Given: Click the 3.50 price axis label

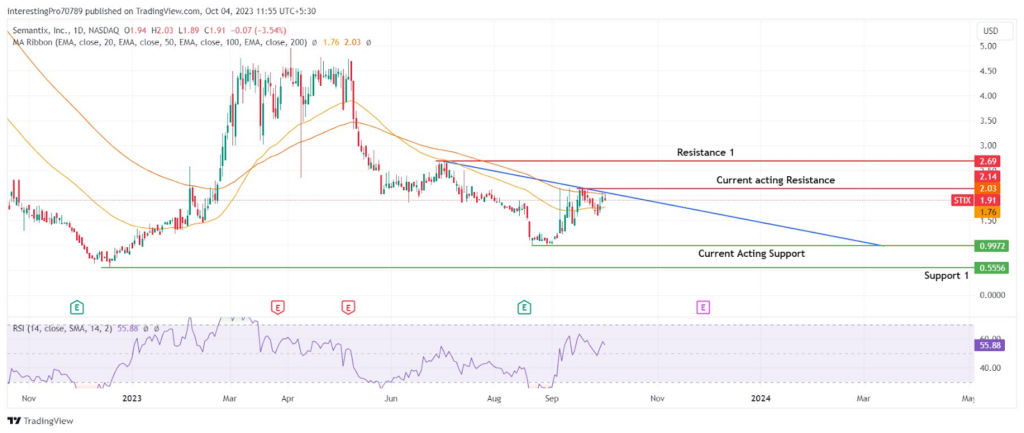Looking at the screenshot, I should 987,121.
